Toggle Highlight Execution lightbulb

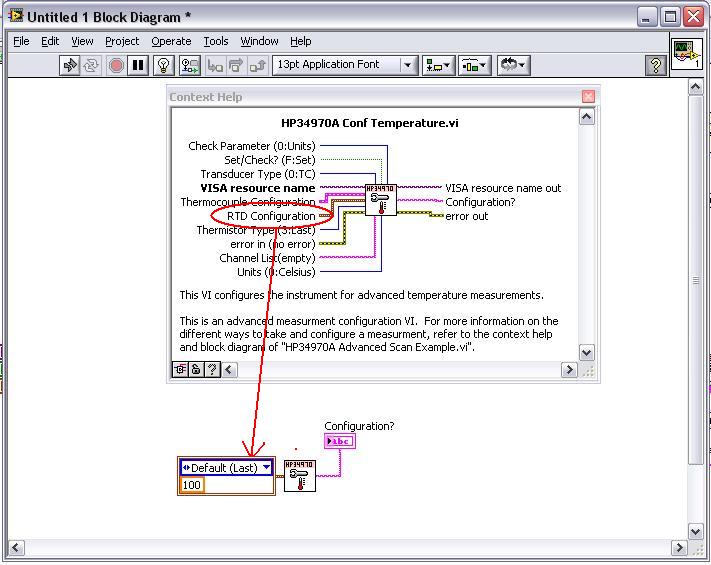(x=164, y=65)
